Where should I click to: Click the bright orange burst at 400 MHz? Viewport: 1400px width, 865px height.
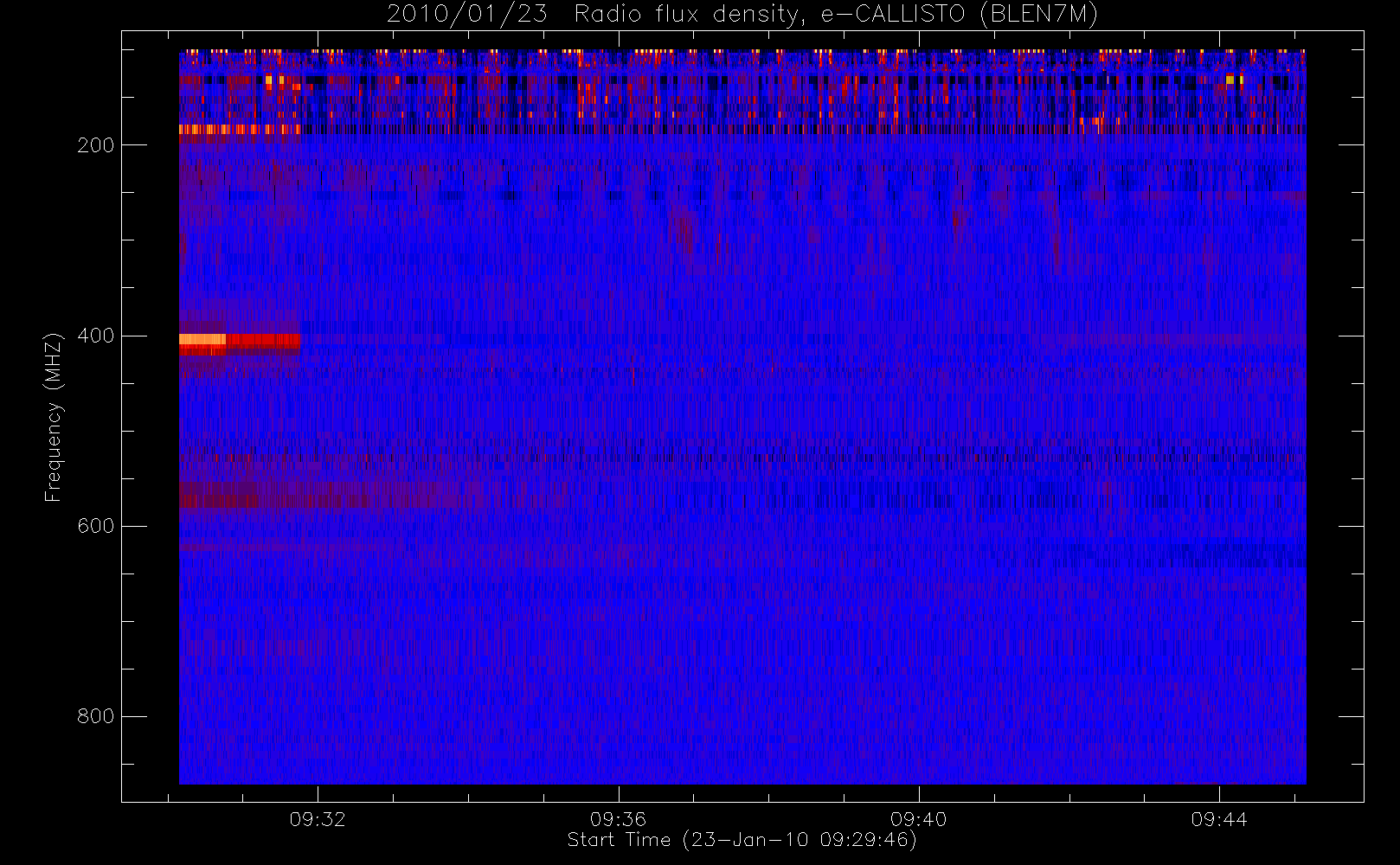(x=202, y=339)
